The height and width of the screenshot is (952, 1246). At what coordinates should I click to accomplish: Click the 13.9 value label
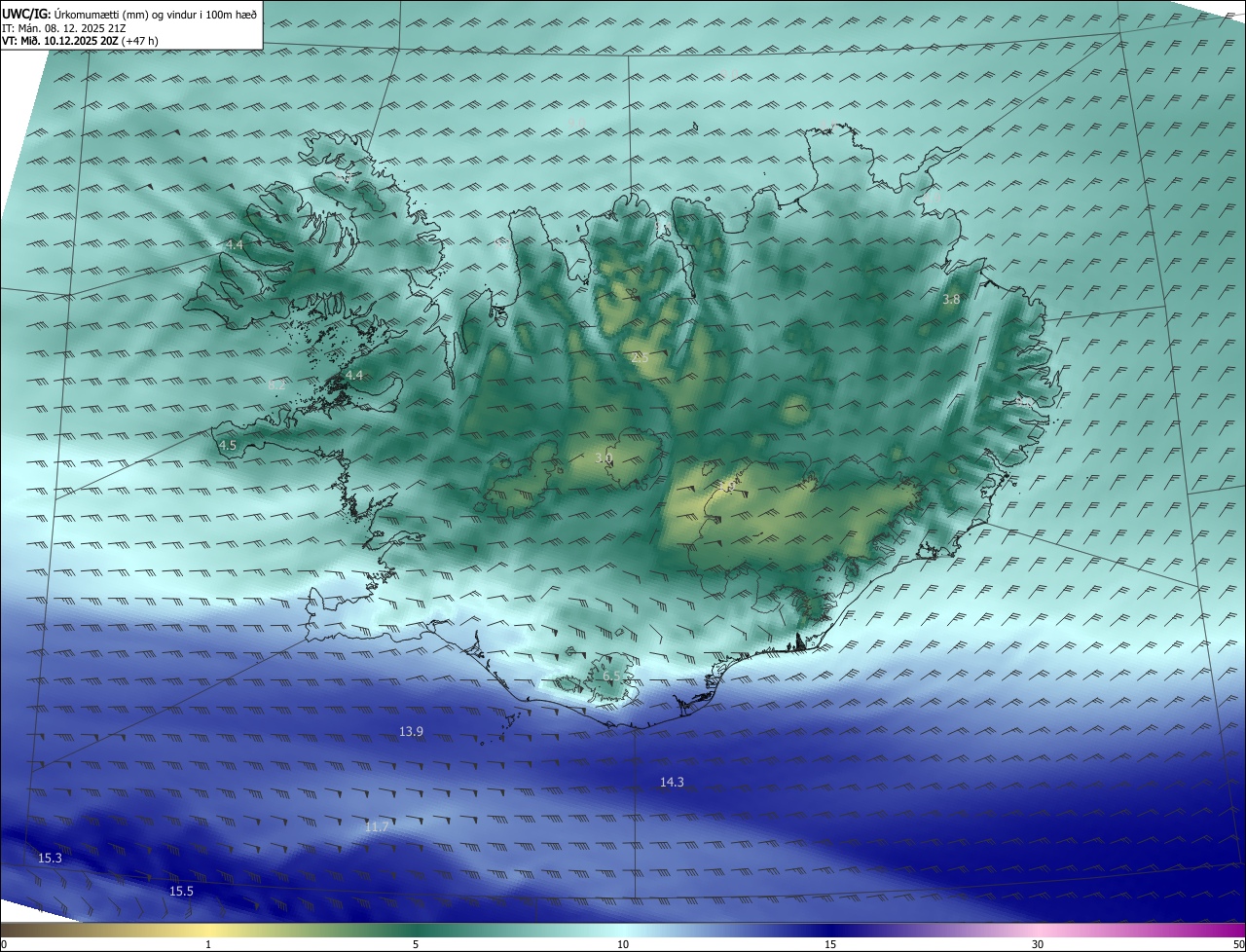point(411,731)
